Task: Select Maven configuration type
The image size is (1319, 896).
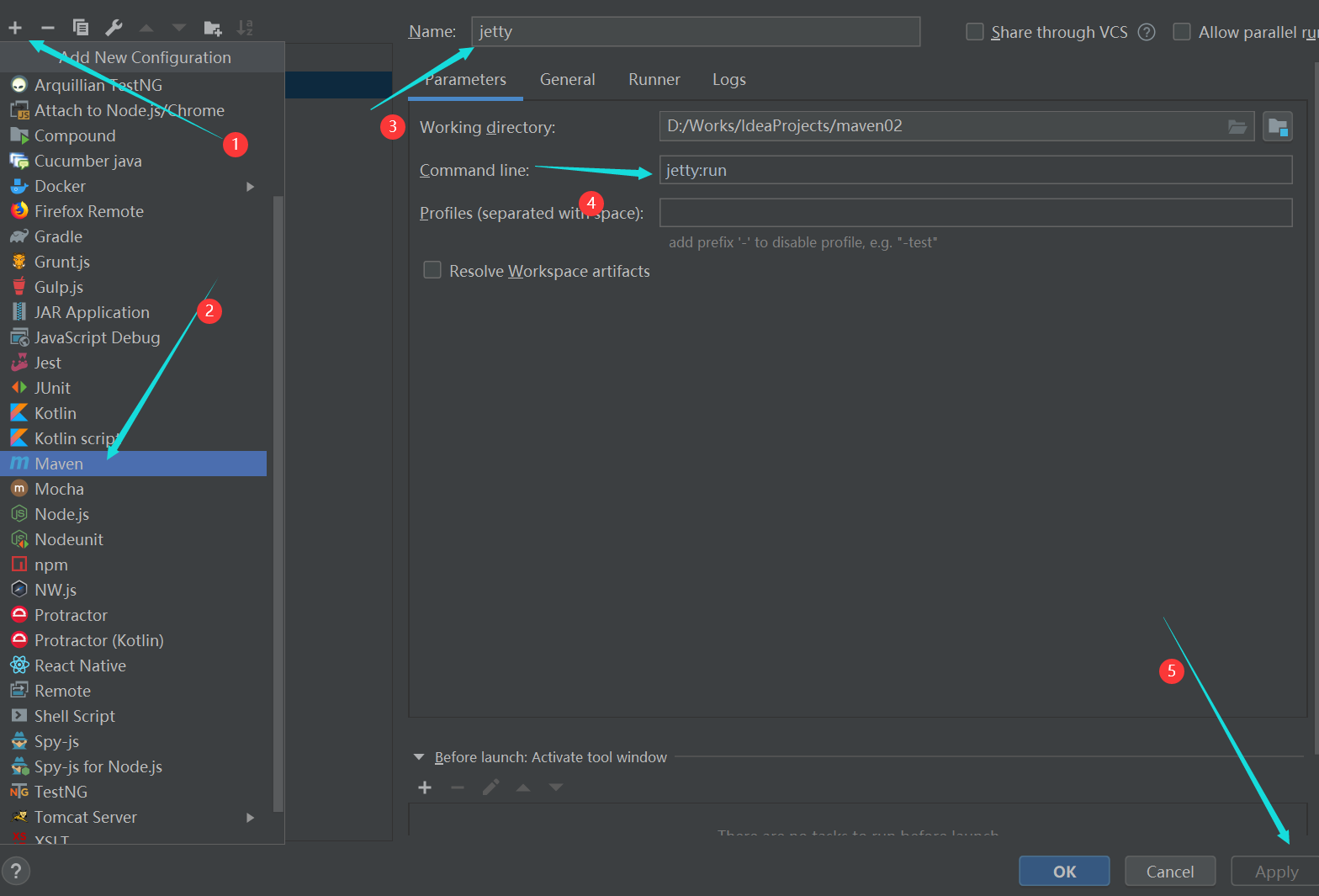Action: tap(135, 464)
